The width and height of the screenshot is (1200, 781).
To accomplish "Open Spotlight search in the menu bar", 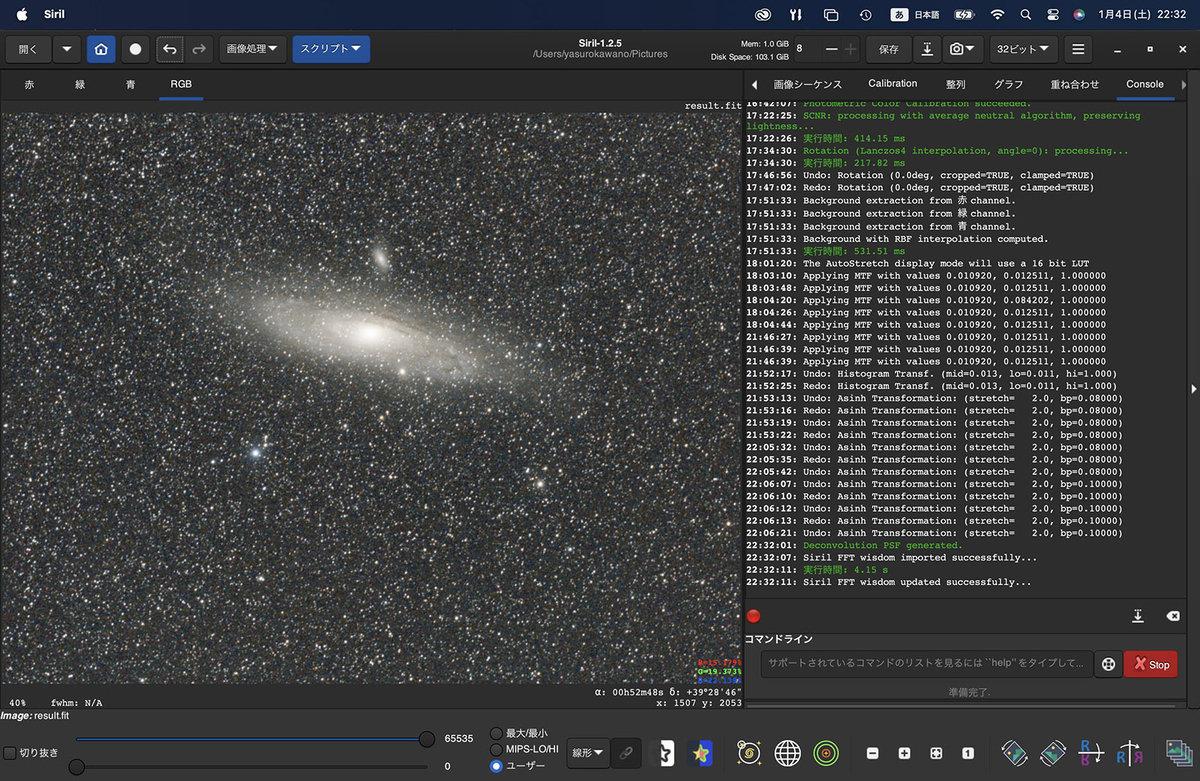I will 1025,14.
